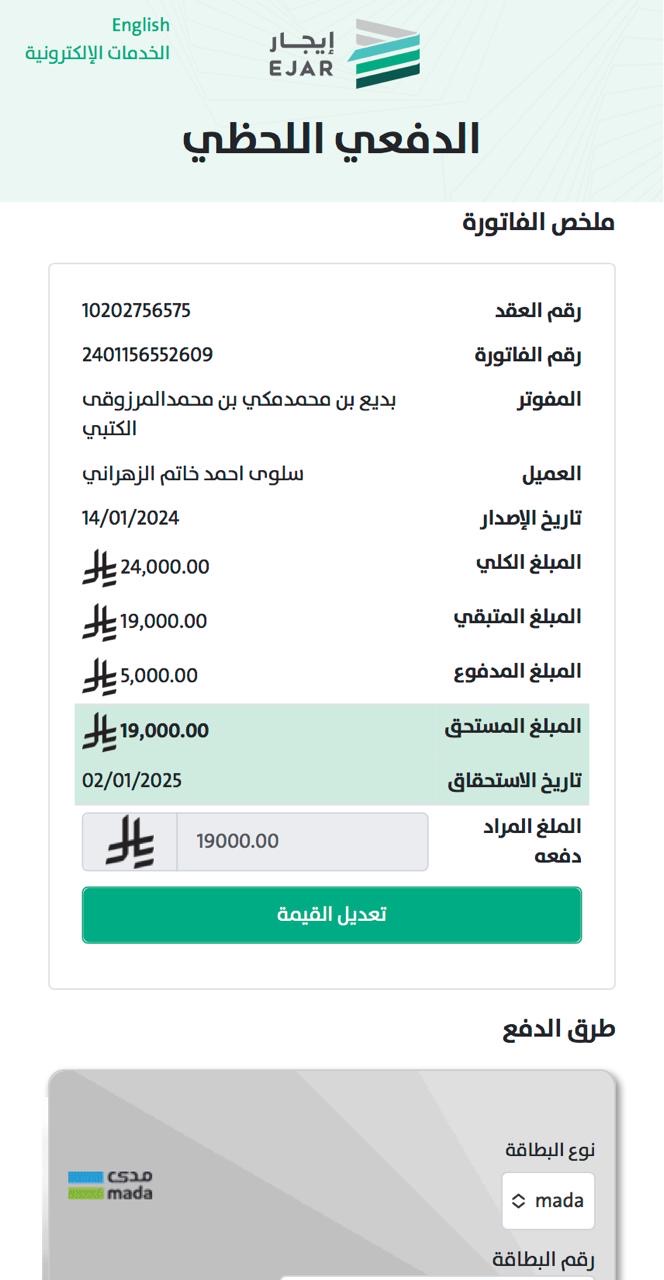The height and width of the screenshot is (1280, 664).
Task: Click the ملخص الفاتورة section heading
Action: click(x=538, y=223)
